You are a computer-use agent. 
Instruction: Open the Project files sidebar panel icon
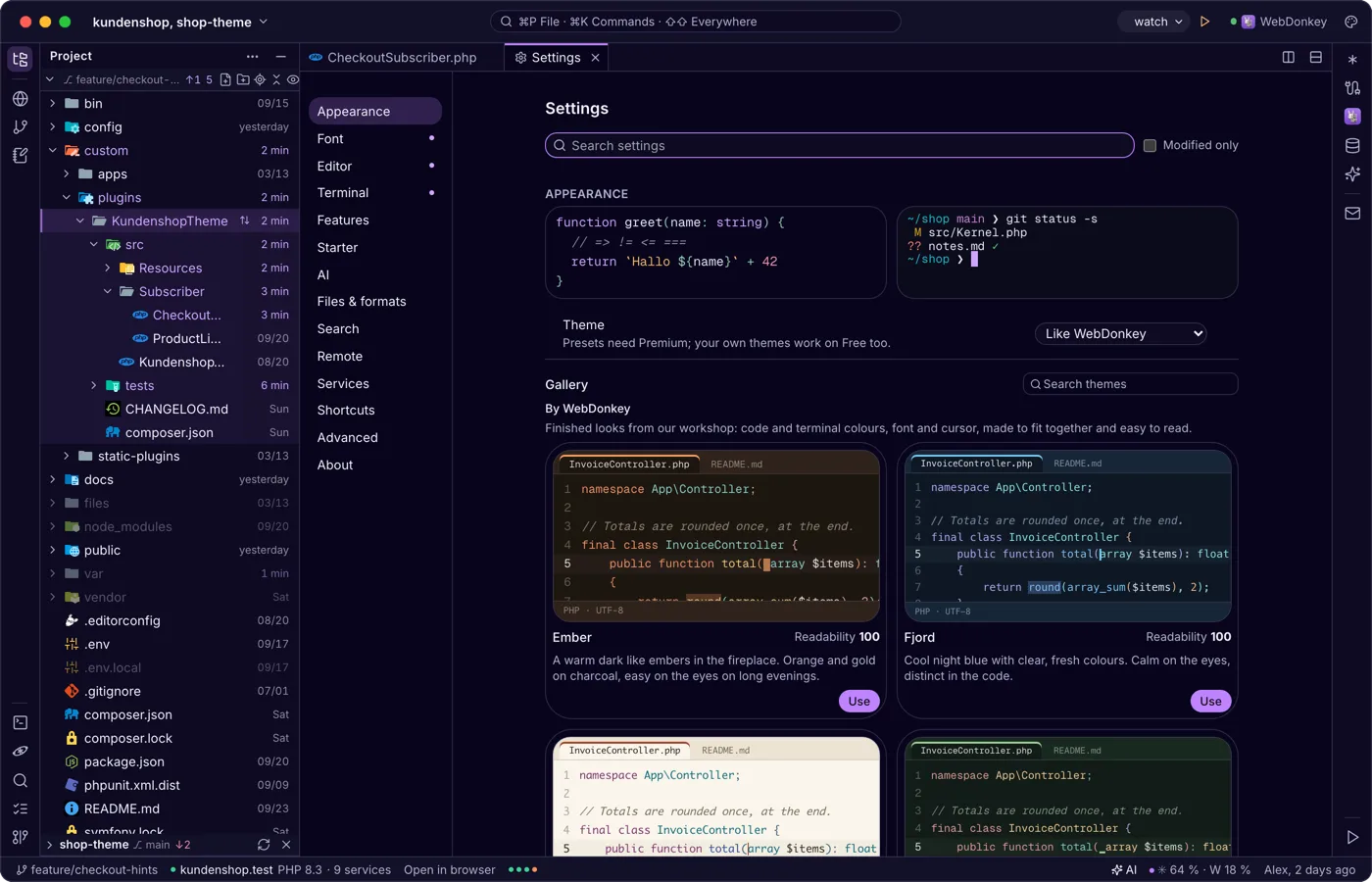click(21, 59)
